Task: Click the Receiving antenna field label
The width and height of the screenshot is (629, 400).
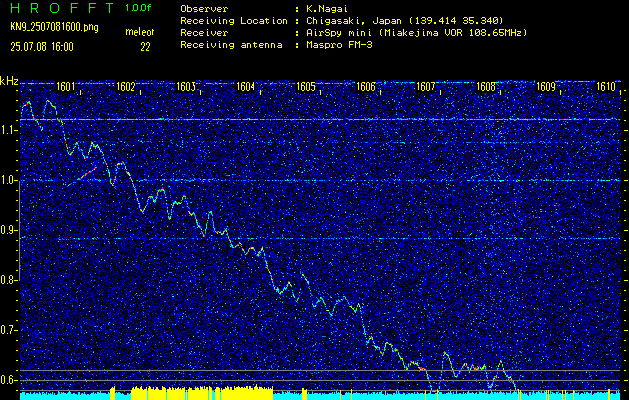Action: click(x=231, y=45)
